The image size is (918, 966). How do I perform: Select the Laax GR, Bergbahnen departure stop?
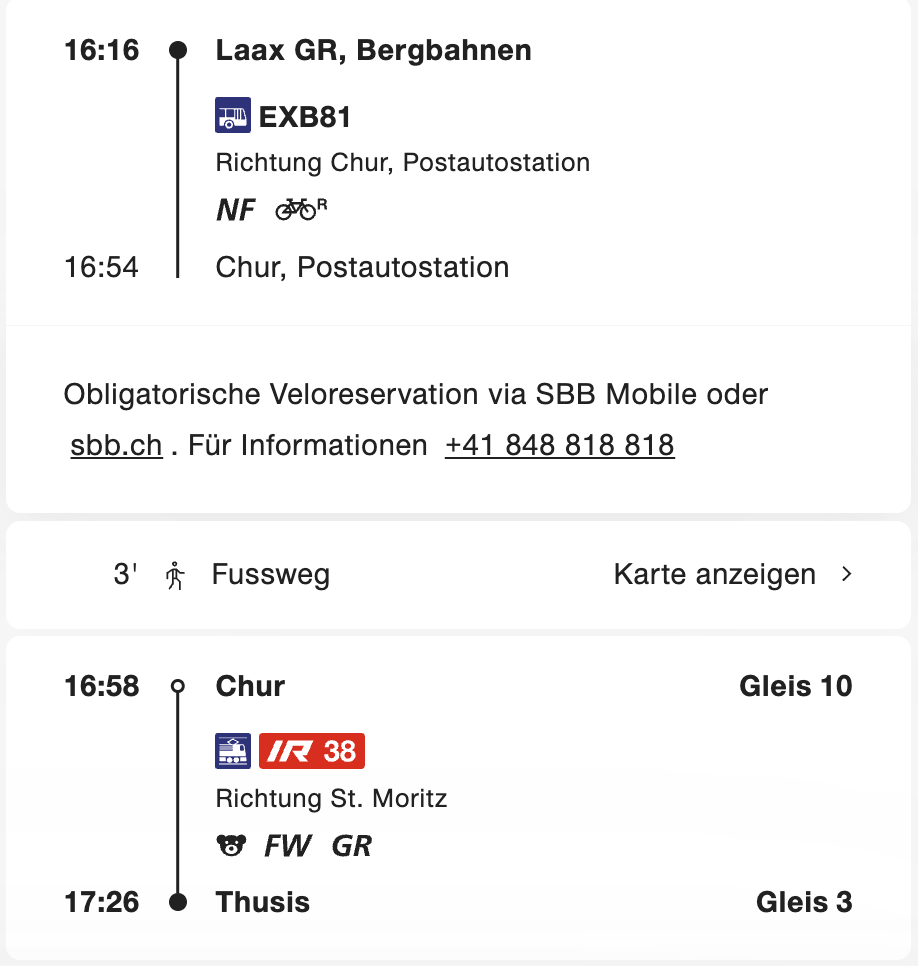373,51
